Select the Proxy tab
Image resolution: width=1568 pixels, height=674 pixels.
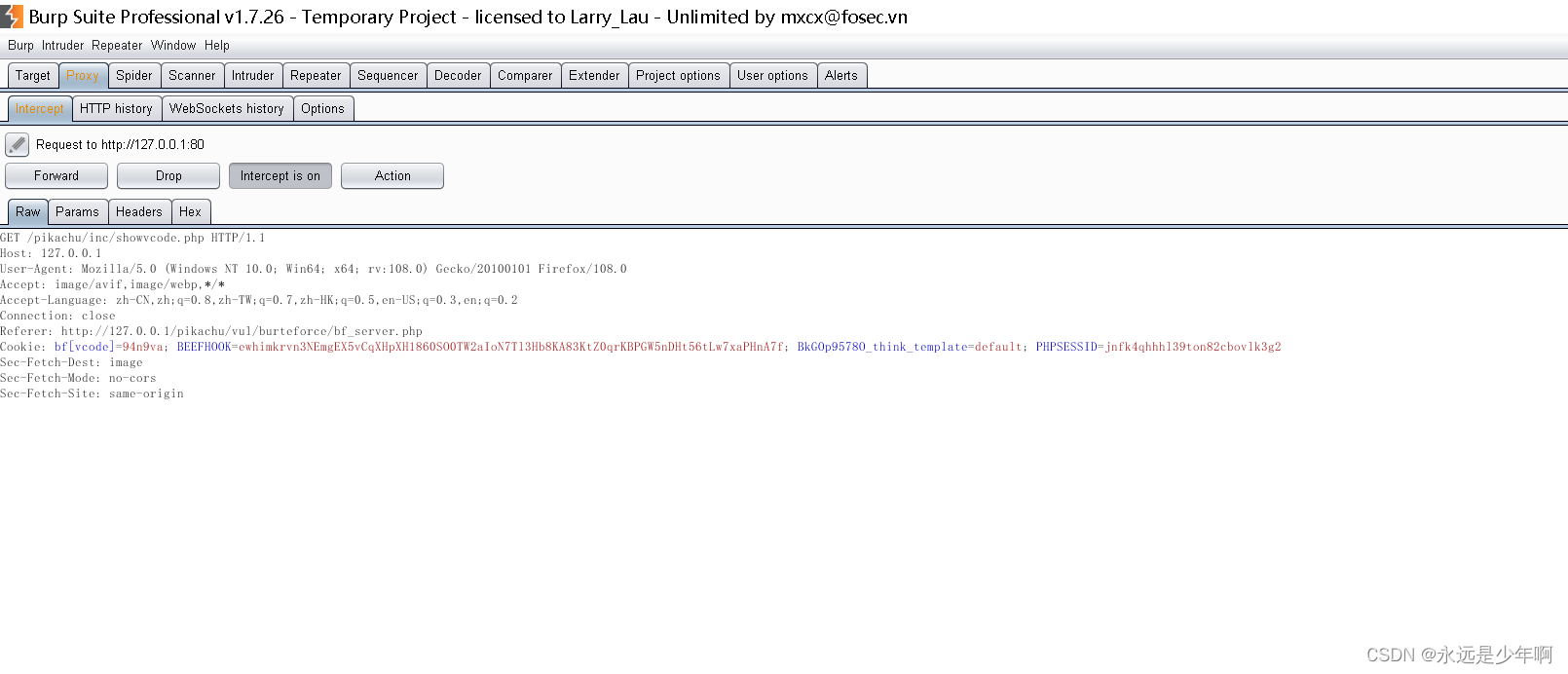click(83, 76)
